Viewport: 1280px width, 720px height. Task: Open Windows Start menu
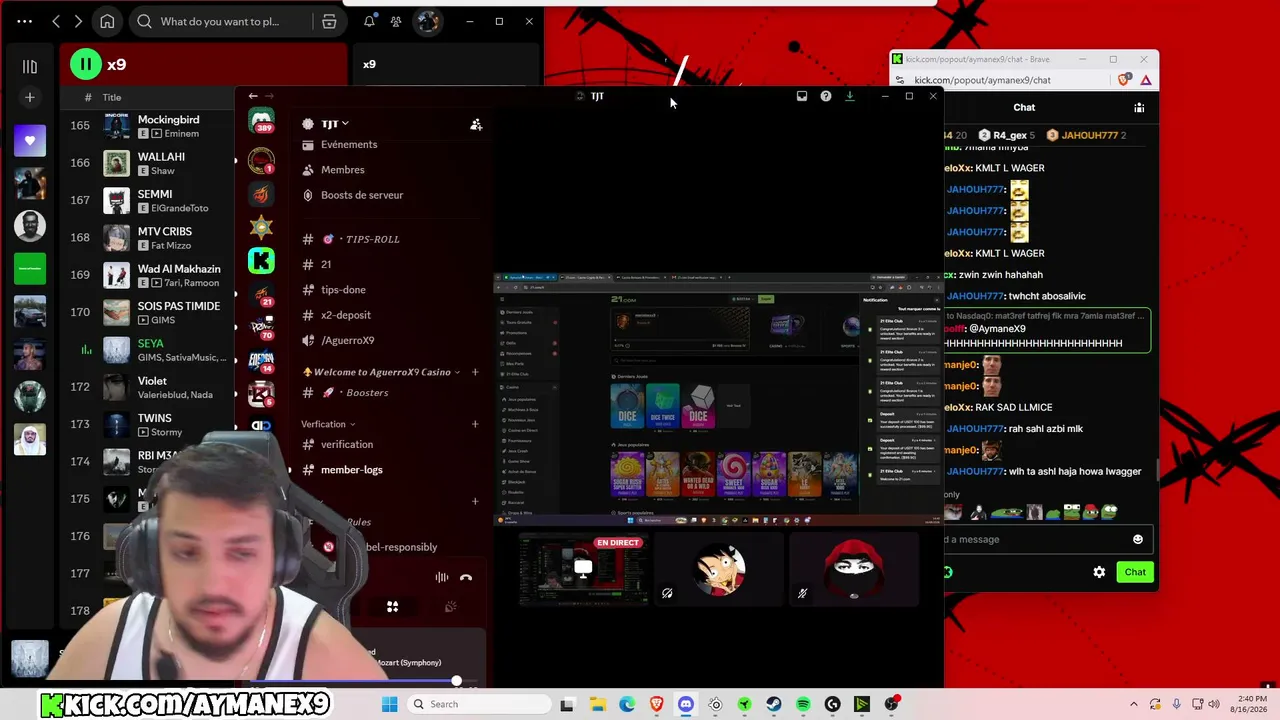click(x=389, y=704)
